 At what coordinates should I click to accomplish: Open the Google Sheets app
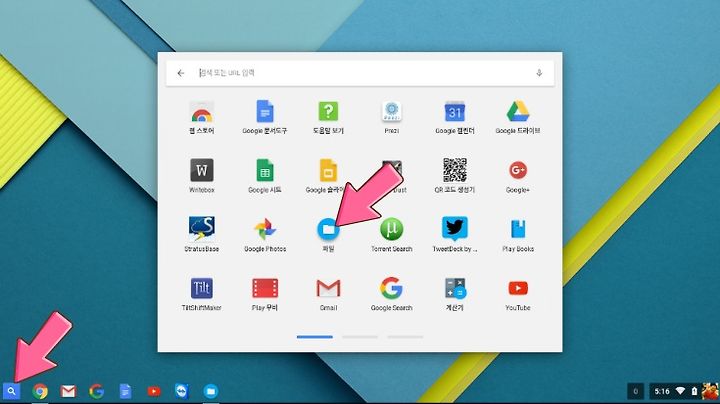pyautogui.click(x=265, y=170)
